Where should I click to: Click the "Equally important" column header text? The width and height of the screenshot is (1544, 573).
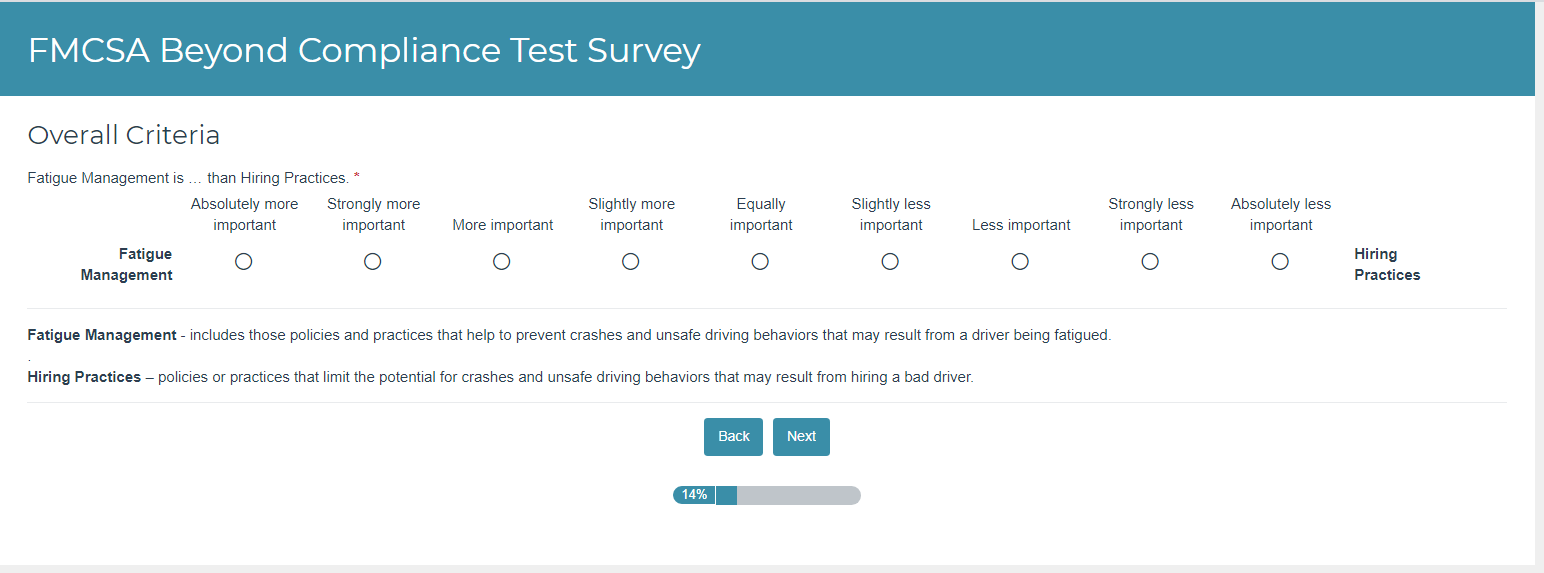pyautogui.click(x=761, y=214)
